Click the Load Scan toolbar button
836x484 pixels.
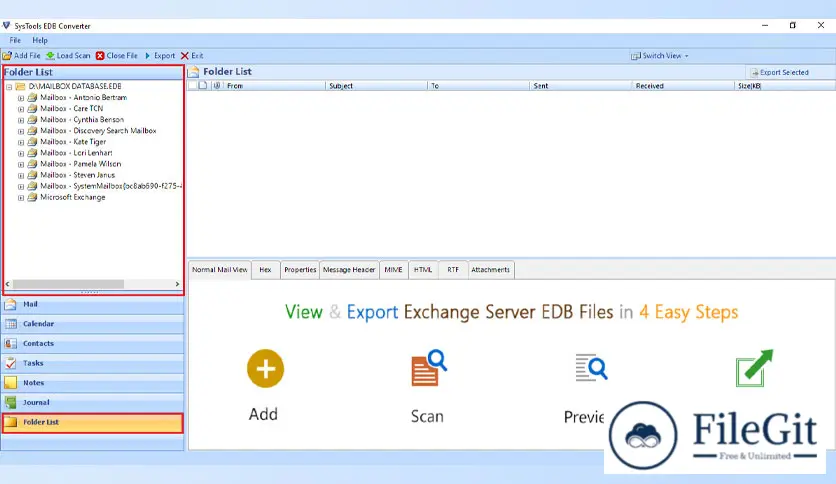pos(68,55)
